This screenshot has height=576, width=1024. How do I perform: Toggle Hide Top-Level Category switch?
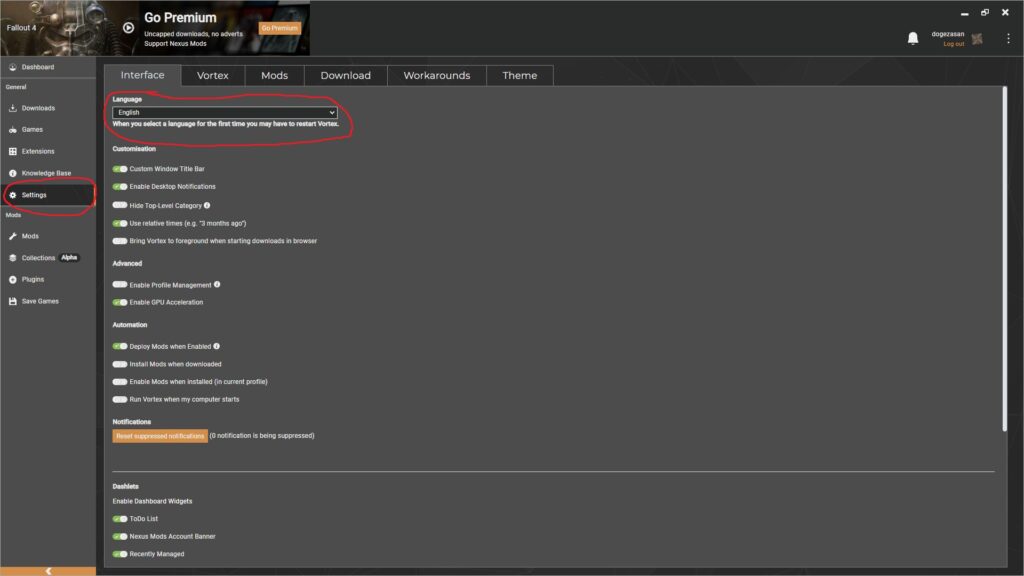pyautogui.click(x=120, y=205)
